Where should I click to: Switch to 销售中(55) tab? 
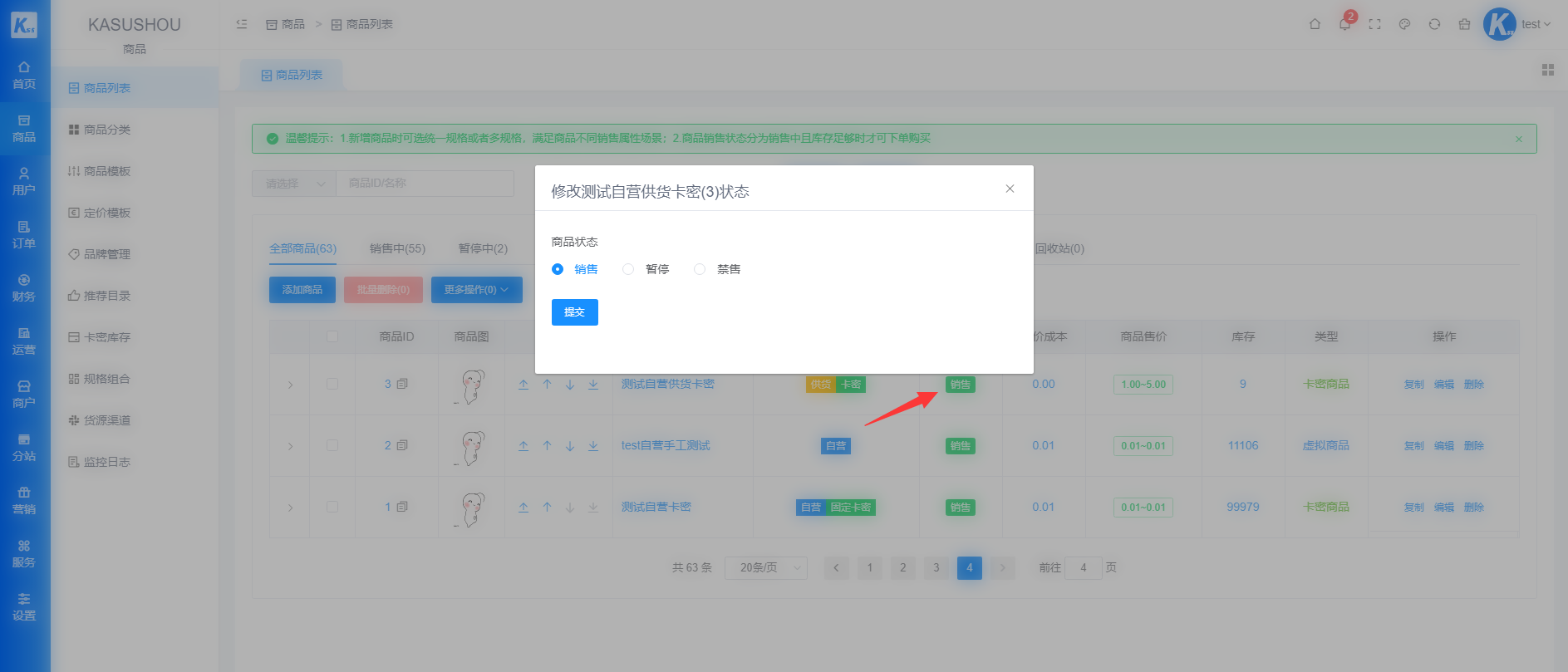(397, 248)
